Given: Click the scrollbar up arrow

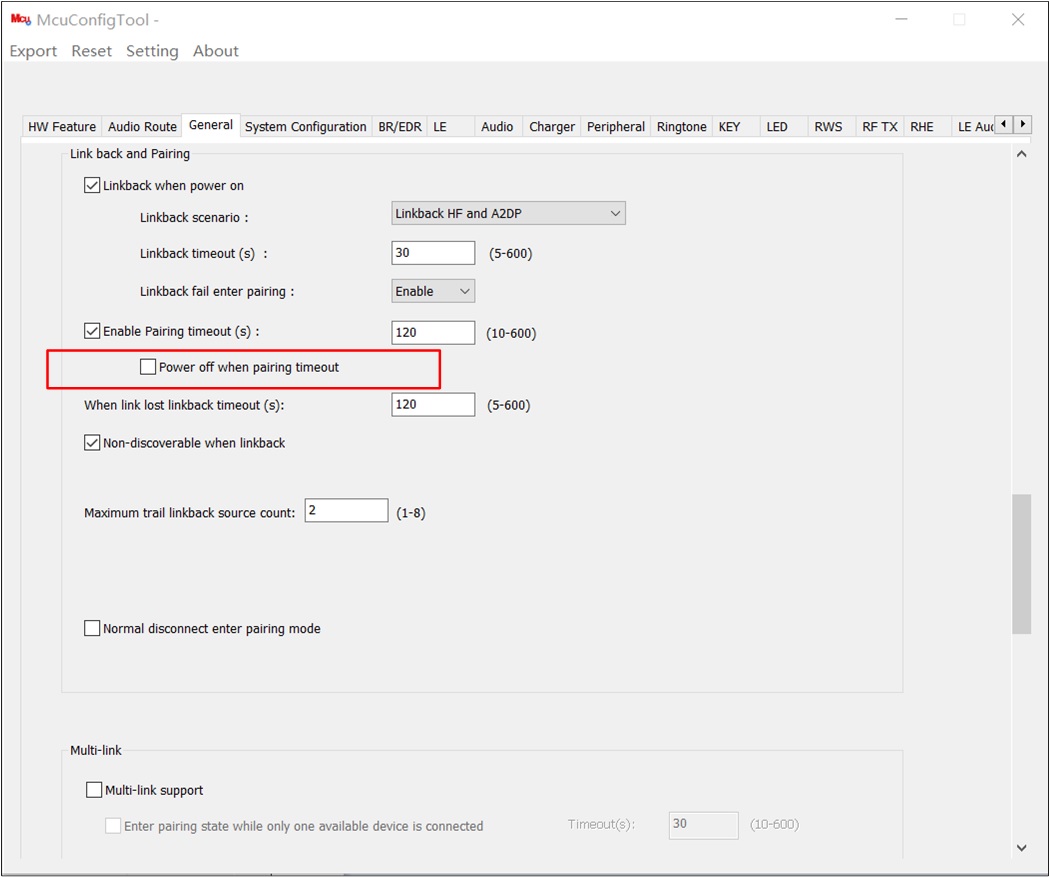Looking at the screenshot, I should pyautogui.click(x=1021, y=154).
